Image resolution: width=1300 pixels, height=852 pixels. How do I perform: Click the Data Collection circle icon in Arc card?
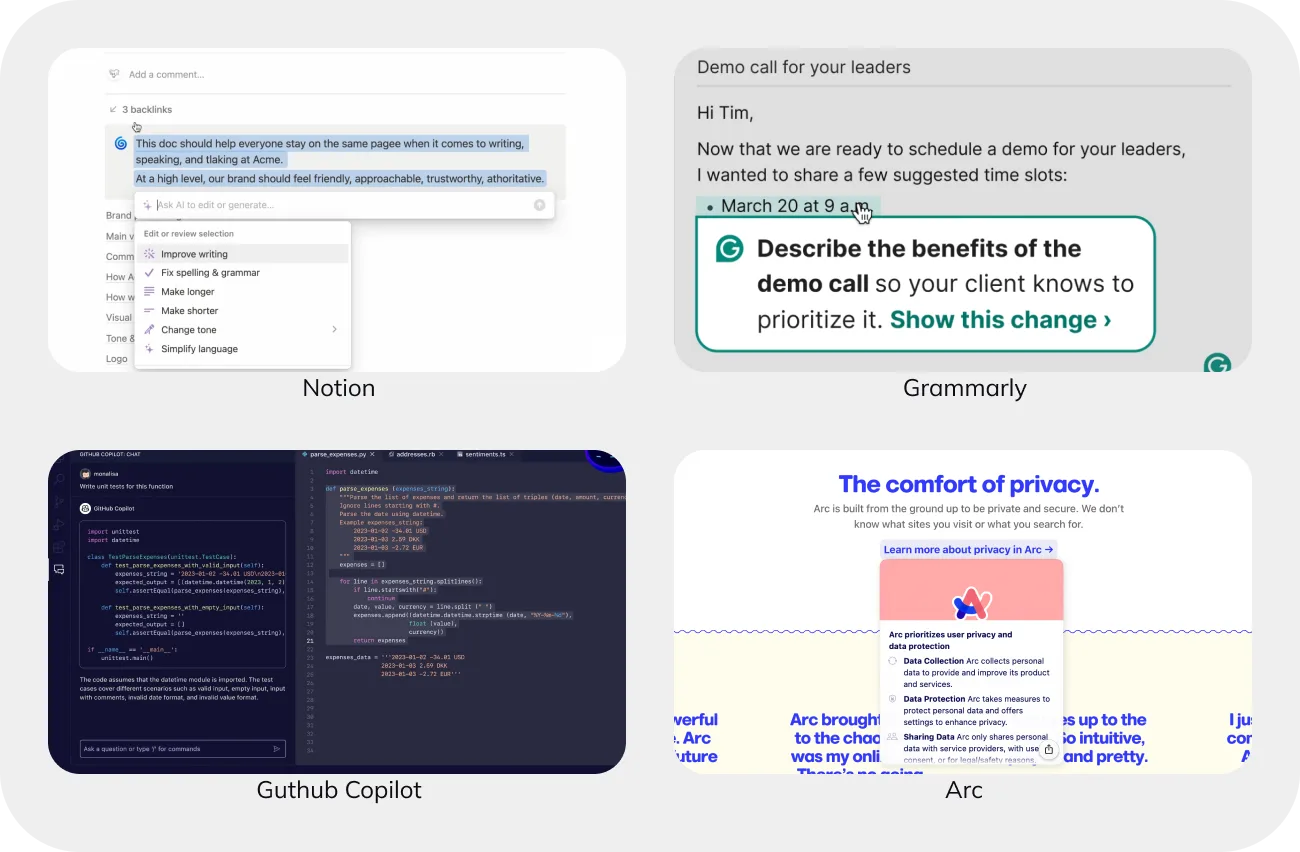point(893,661)
